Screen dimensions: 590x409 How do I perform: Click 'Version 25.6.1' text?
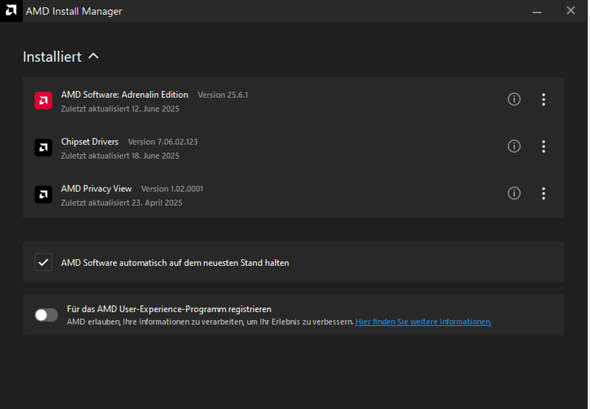tap(223, 95)
